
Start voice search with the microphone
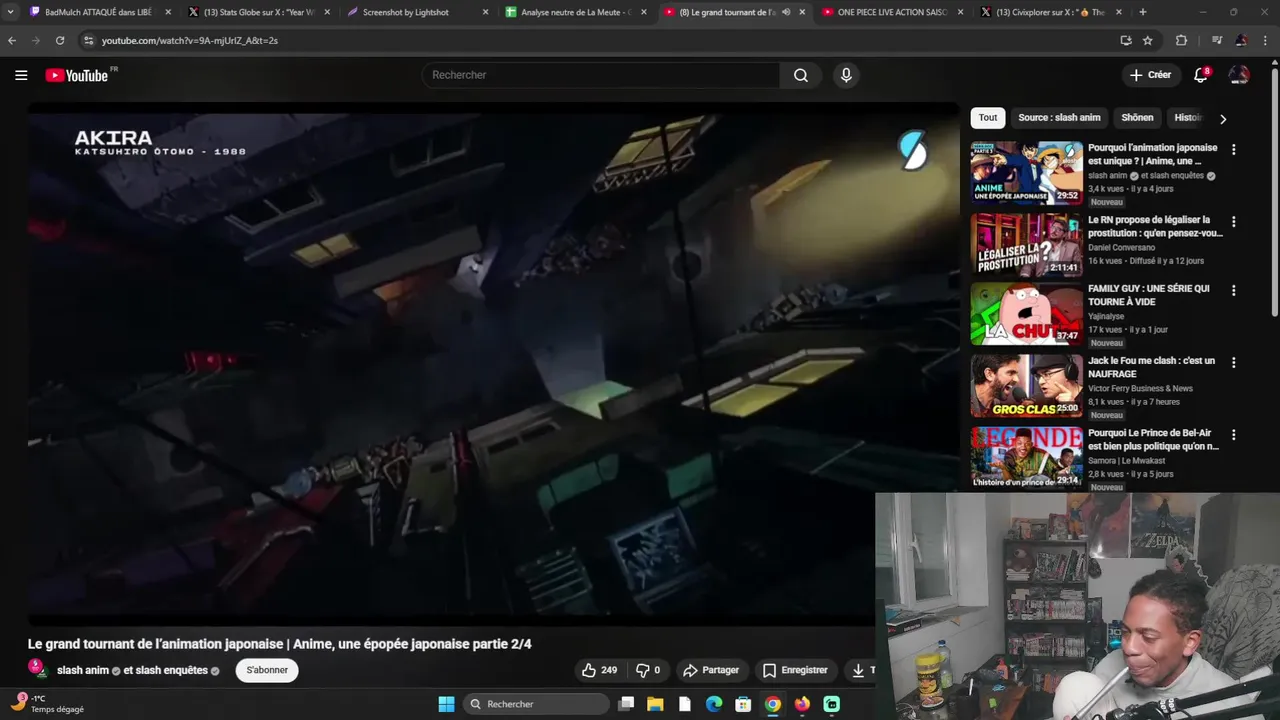(x=846, y=75)
